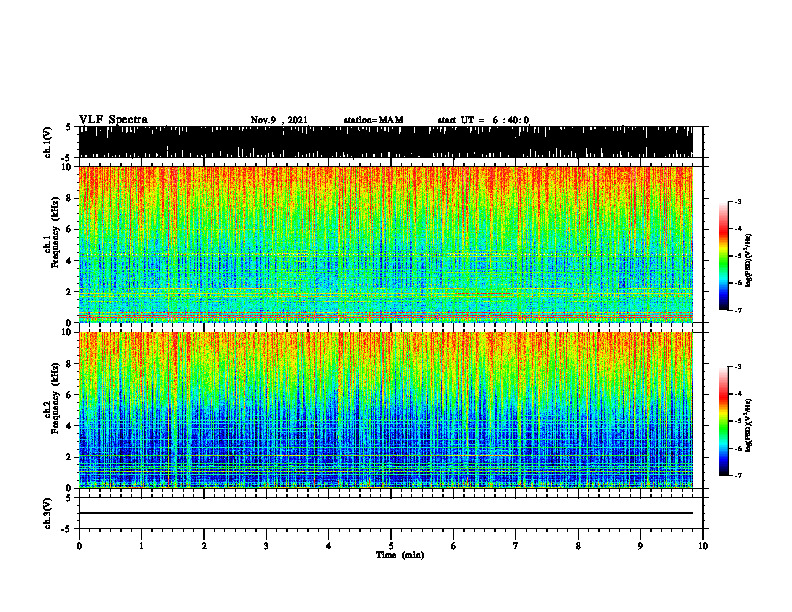Click the "ch.3(V)" axis label
The image size is (792, 612).
tap(48, 513)
